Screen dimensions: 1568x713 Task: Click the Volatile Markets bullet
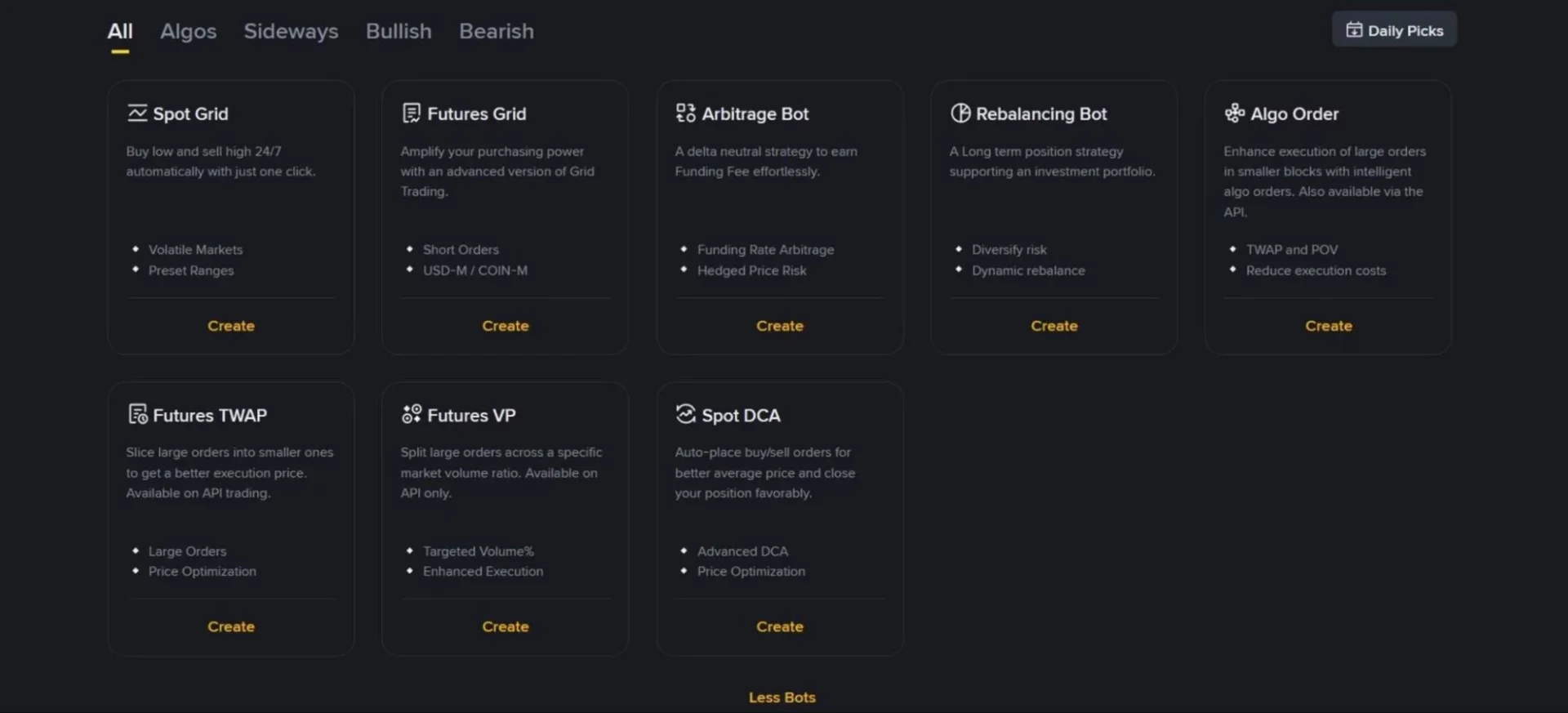pyautogui.click(x=196, y=249)
